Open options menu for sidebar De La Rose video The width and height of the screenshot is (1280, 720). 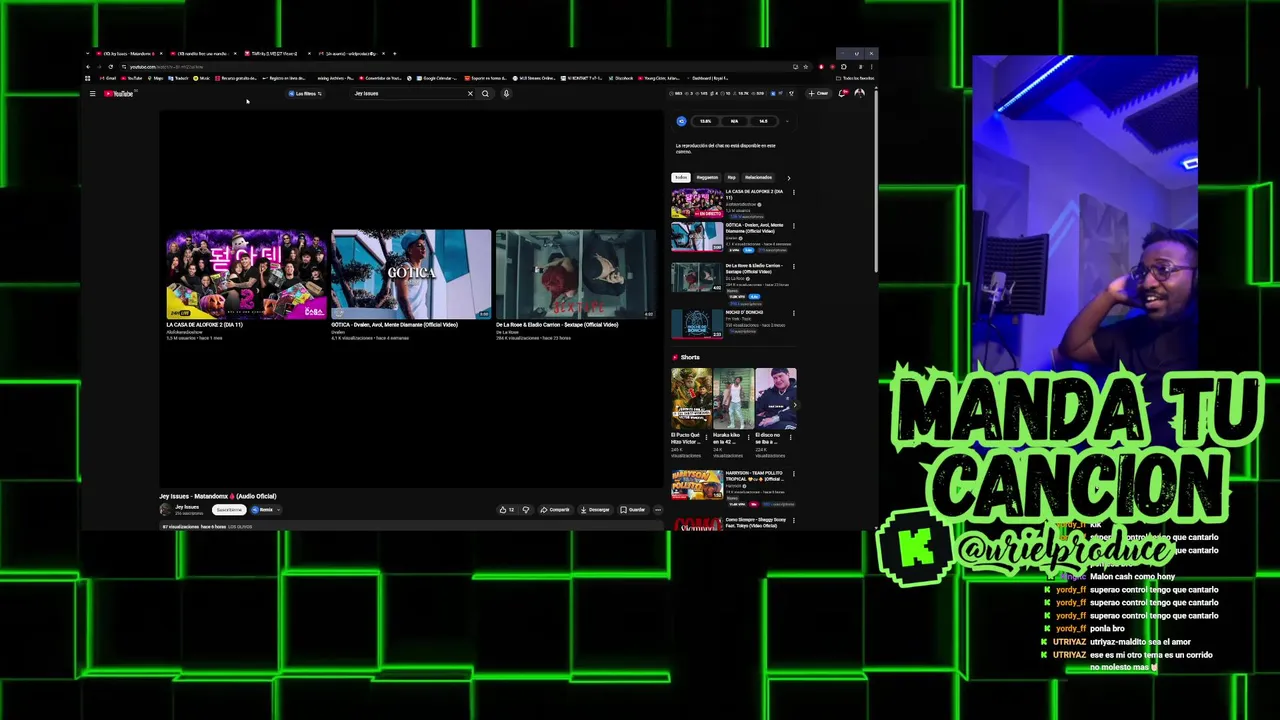[x=794, y=267]
